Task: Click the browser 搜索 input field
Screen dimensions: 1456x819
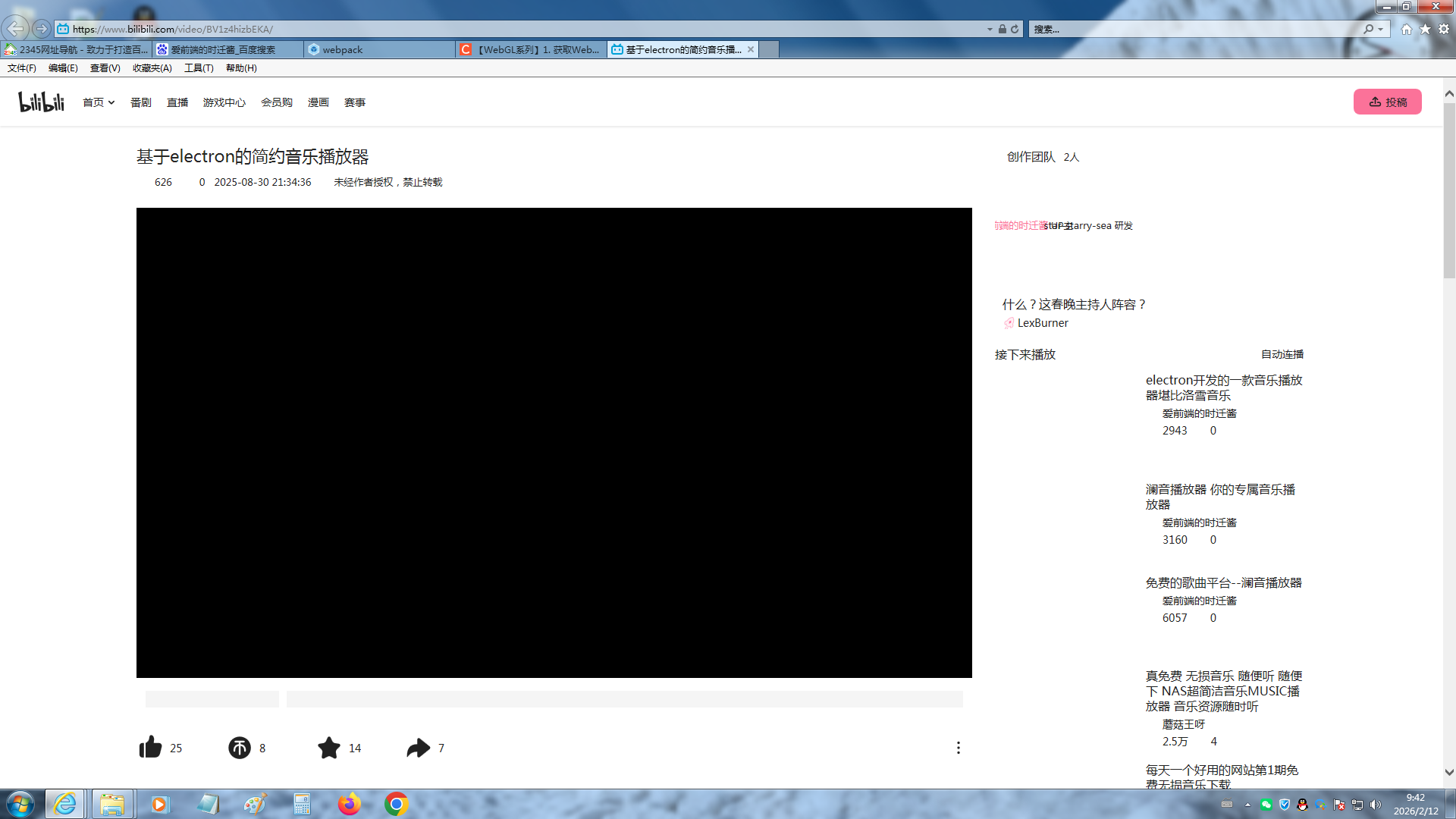Action: (1194, 29)
